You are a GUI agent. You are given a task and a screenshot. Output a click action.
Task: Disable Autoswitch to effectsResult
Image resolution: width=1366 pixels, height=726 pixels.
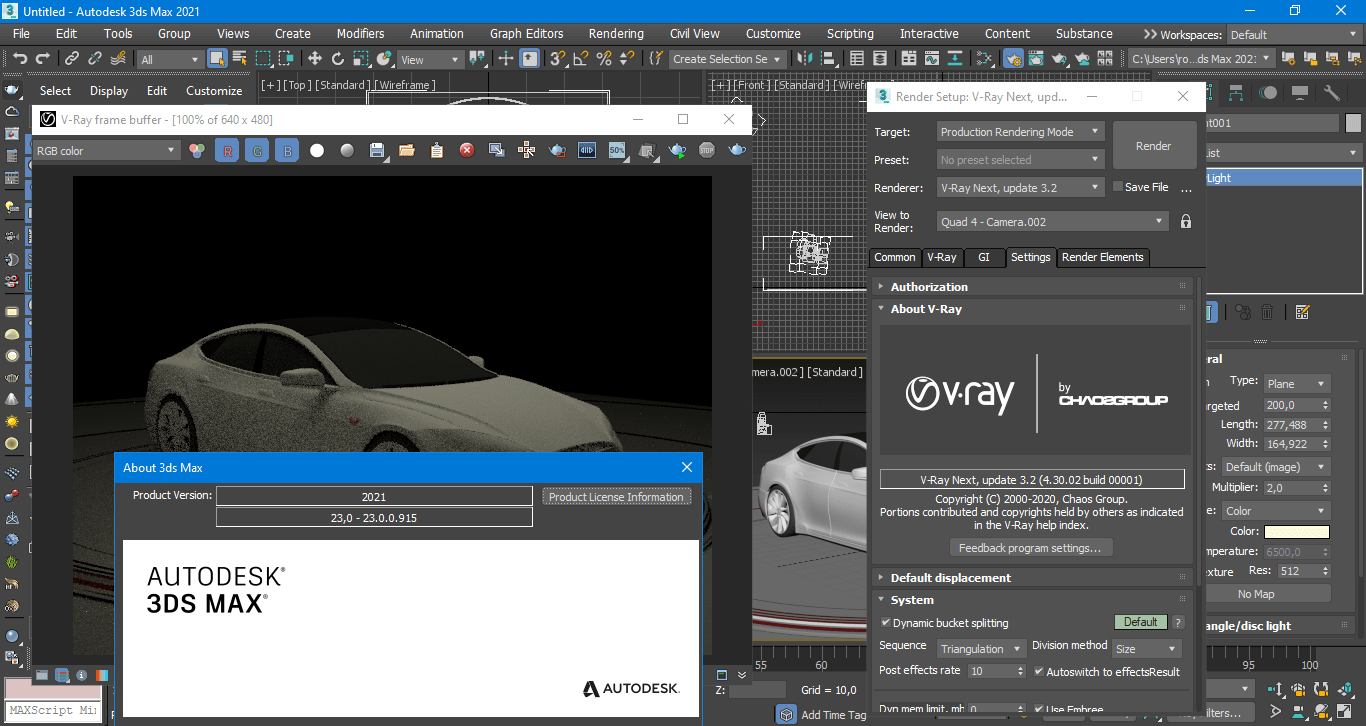1039,672
